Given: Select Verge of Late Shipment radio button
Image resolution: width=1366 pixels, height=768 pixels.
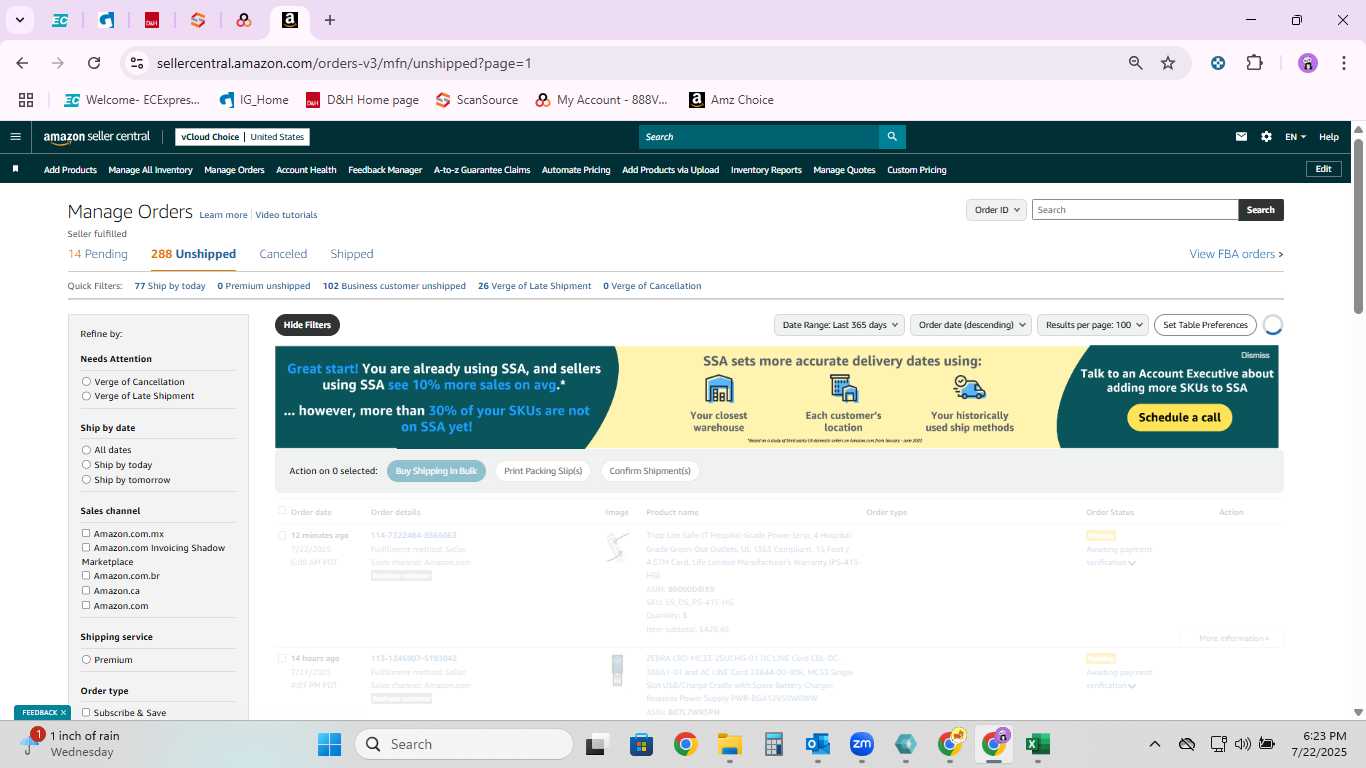Looking at the screenshot, I should (86, 396).
